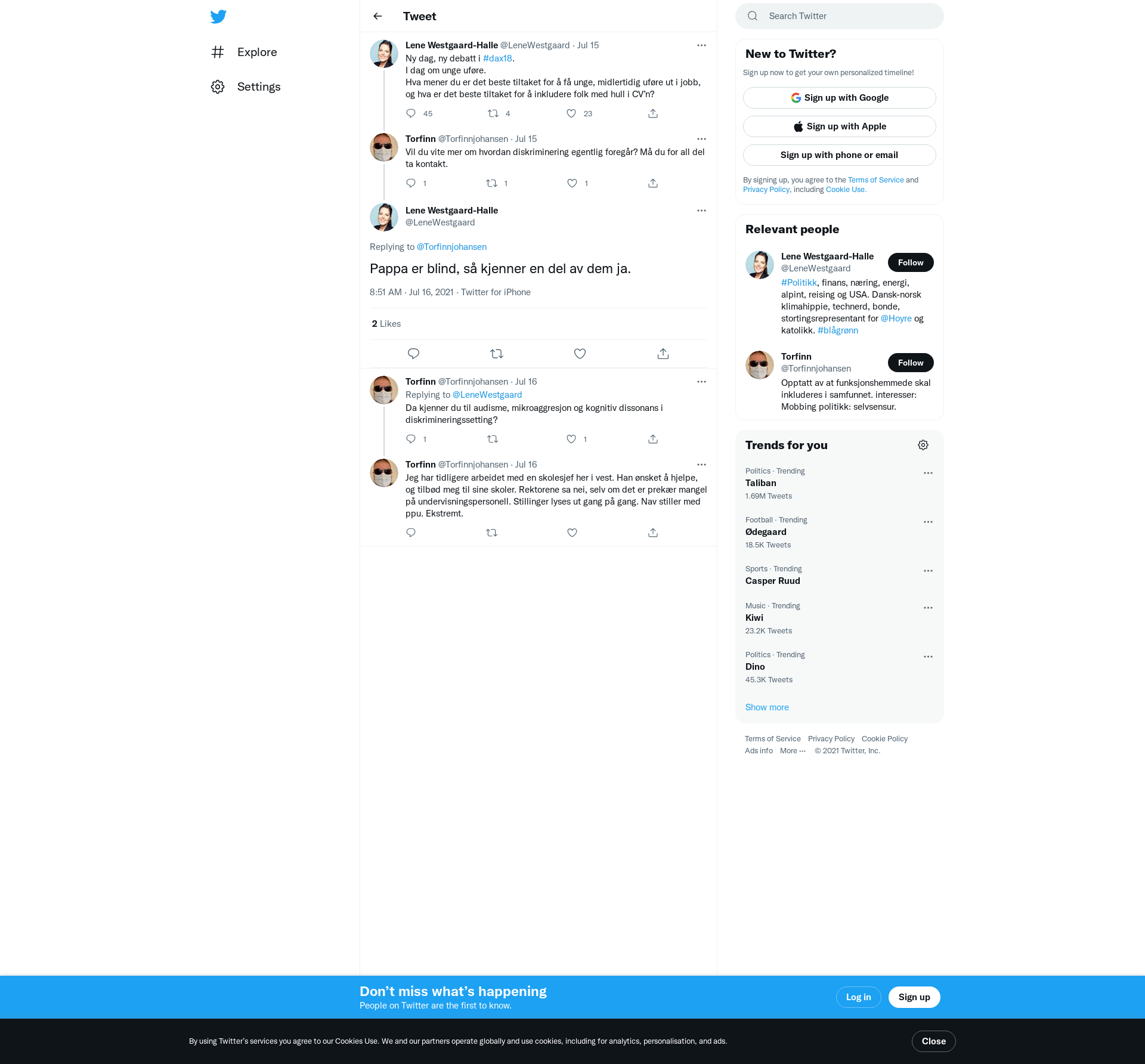Open the @Hoyre mention in bio
The image size is (1145, 1064).
(x=896, y=318)
